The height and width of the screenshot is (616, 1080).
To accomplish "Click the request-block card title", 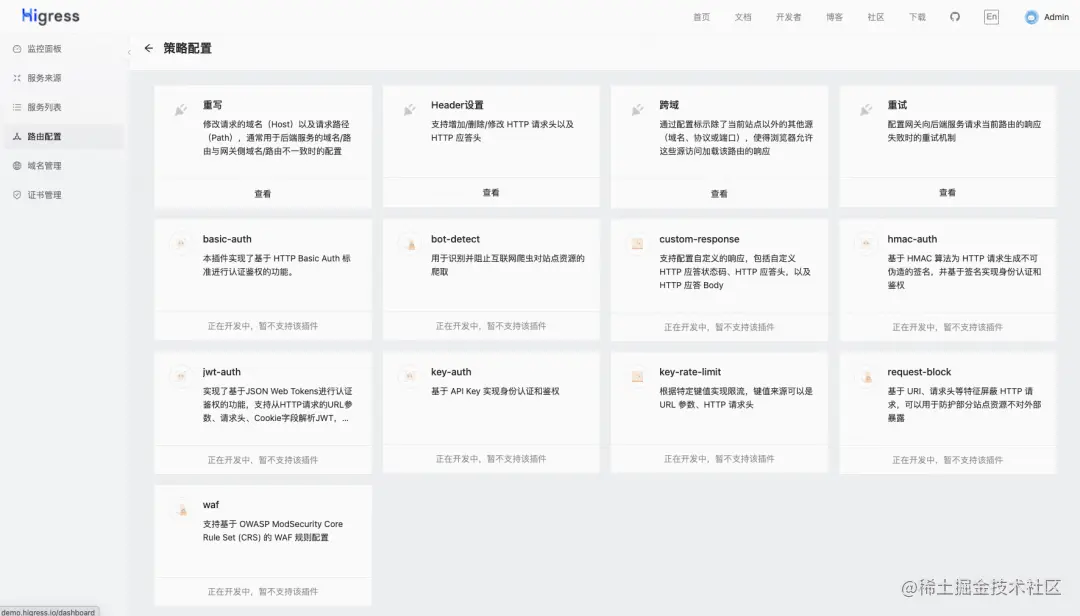I will 919,372.
